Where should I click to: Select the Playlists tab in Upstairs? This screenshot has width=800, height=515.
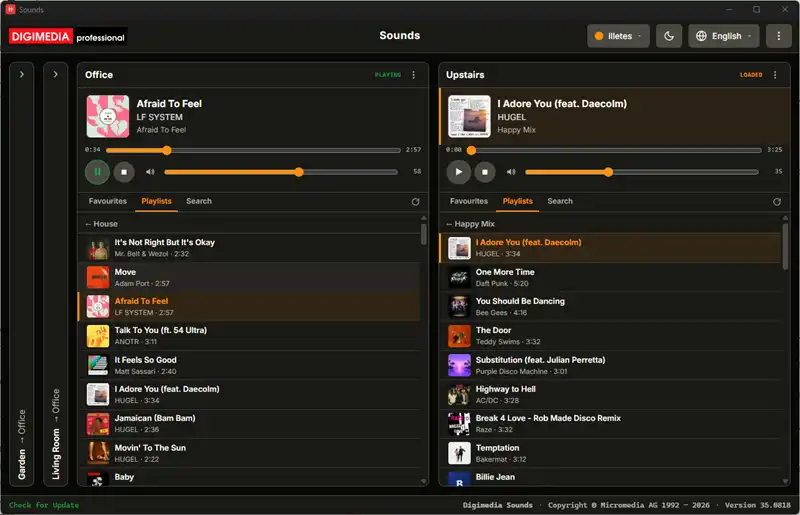coord(517,201)
